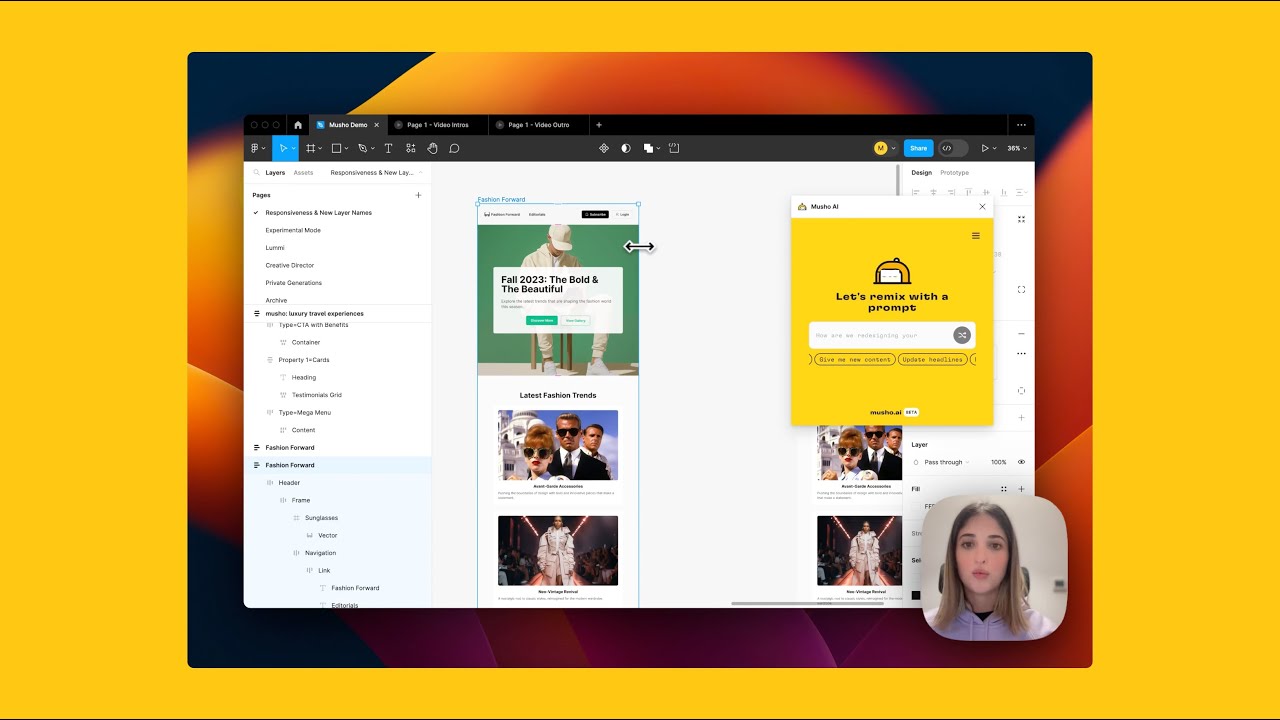1280x720 pixels.
Task: Open the shape tools dropdown chevron
Action: tap(347, 149)
